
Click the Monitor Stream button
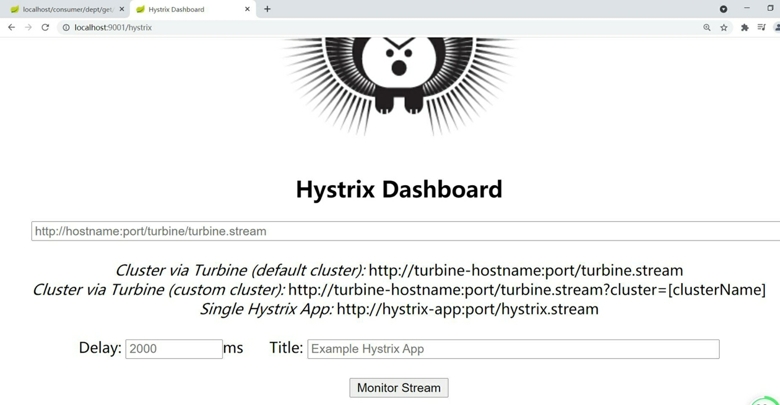coord(399,388)
